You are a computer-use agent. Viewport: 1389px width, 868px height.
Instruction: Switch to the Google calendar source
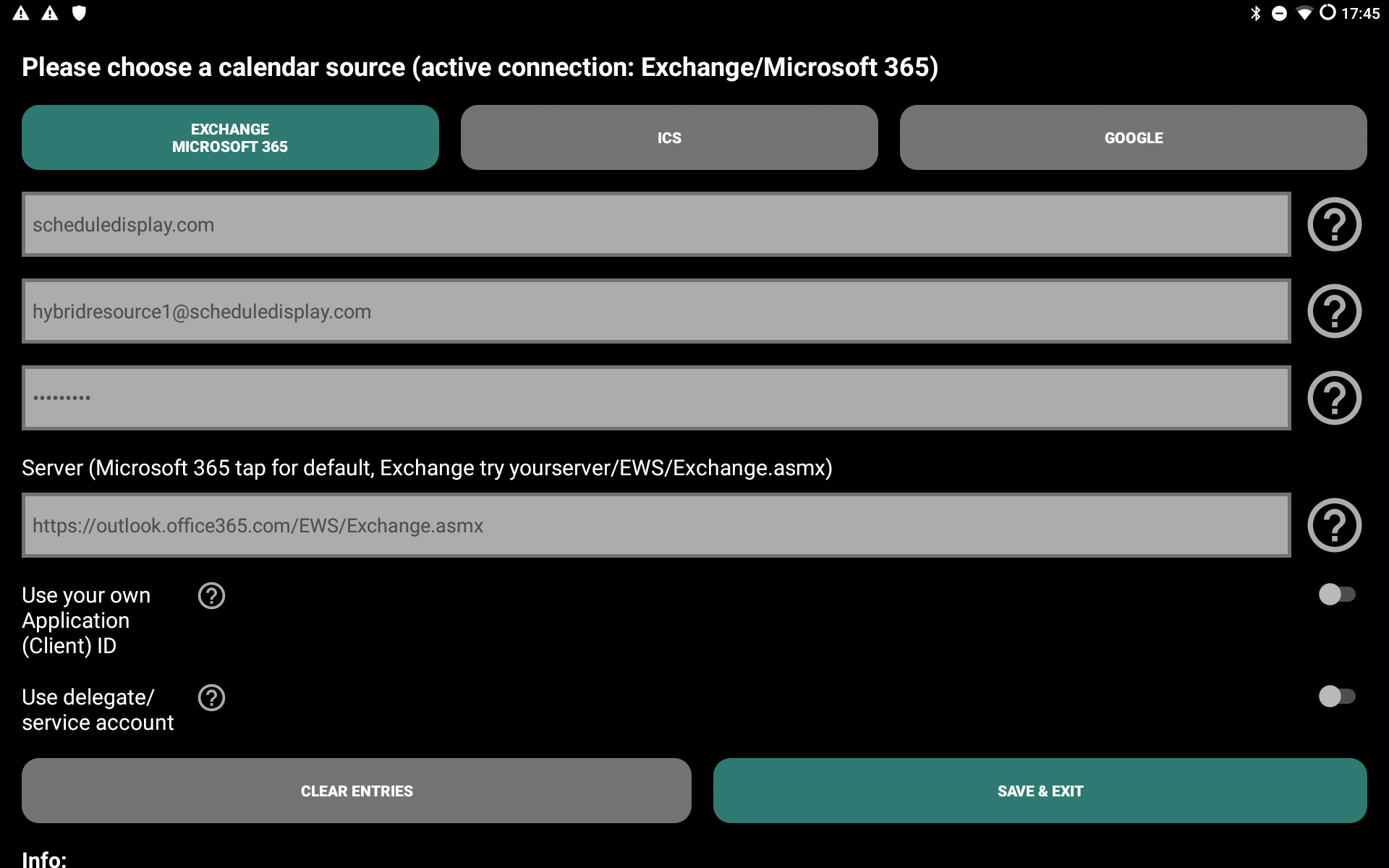[x=1133, y=137]
